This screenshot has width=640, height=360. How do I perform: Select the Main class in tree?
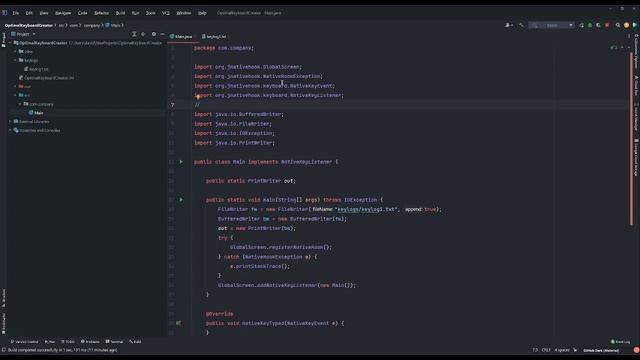click(x=36, y=113)
